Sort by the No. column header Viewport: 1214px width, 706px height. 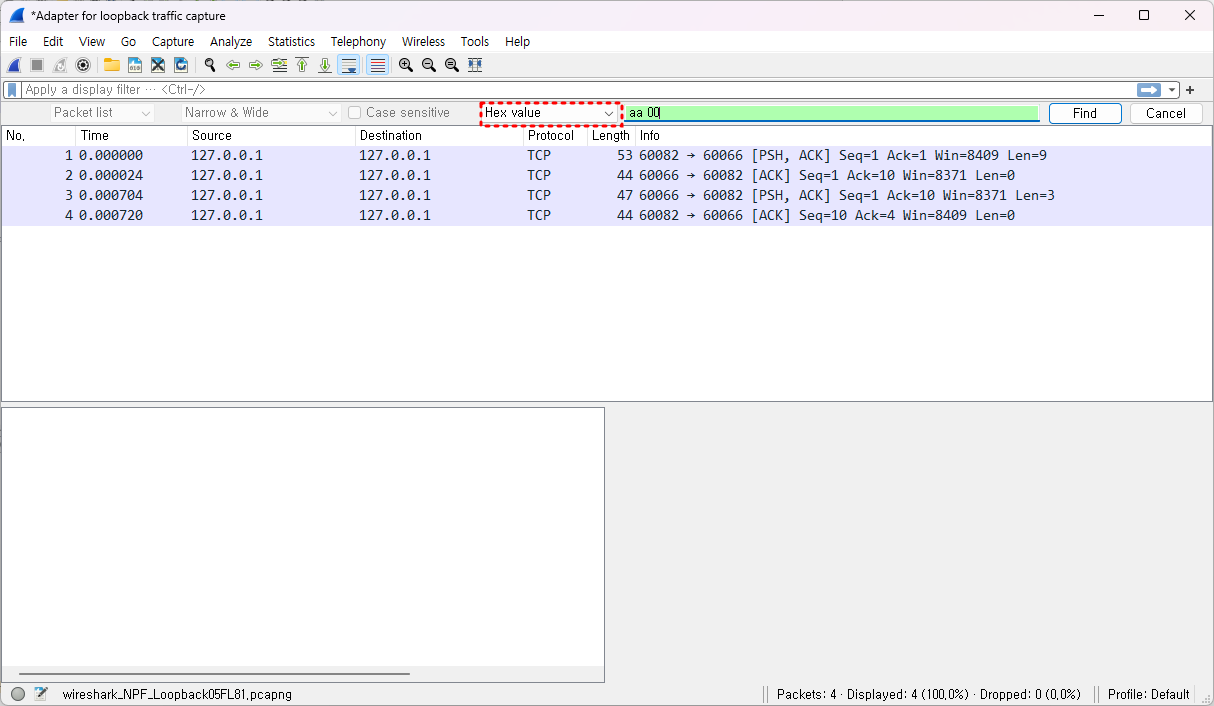click(x=39, y=136)
